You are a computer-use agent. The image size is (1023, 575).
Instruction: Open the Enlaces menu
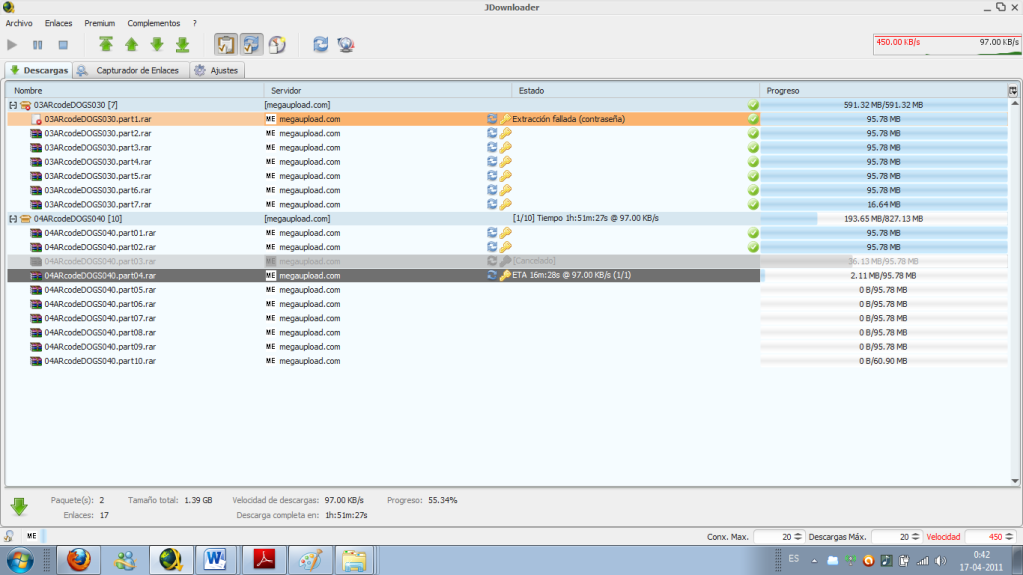tap(58, 23)
